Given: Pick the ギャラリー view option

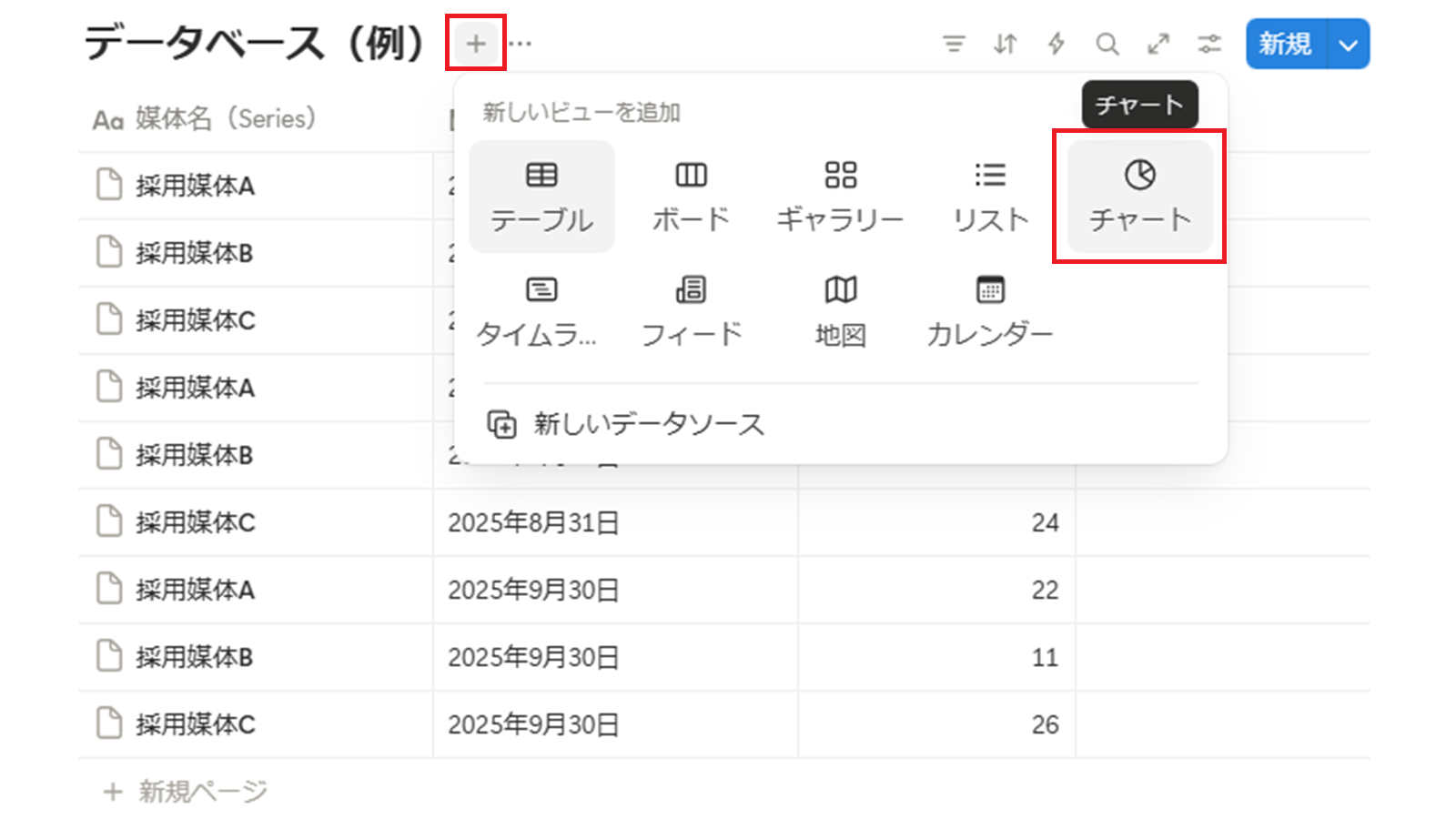Looking at the screenshot, I should pos(840,197).
